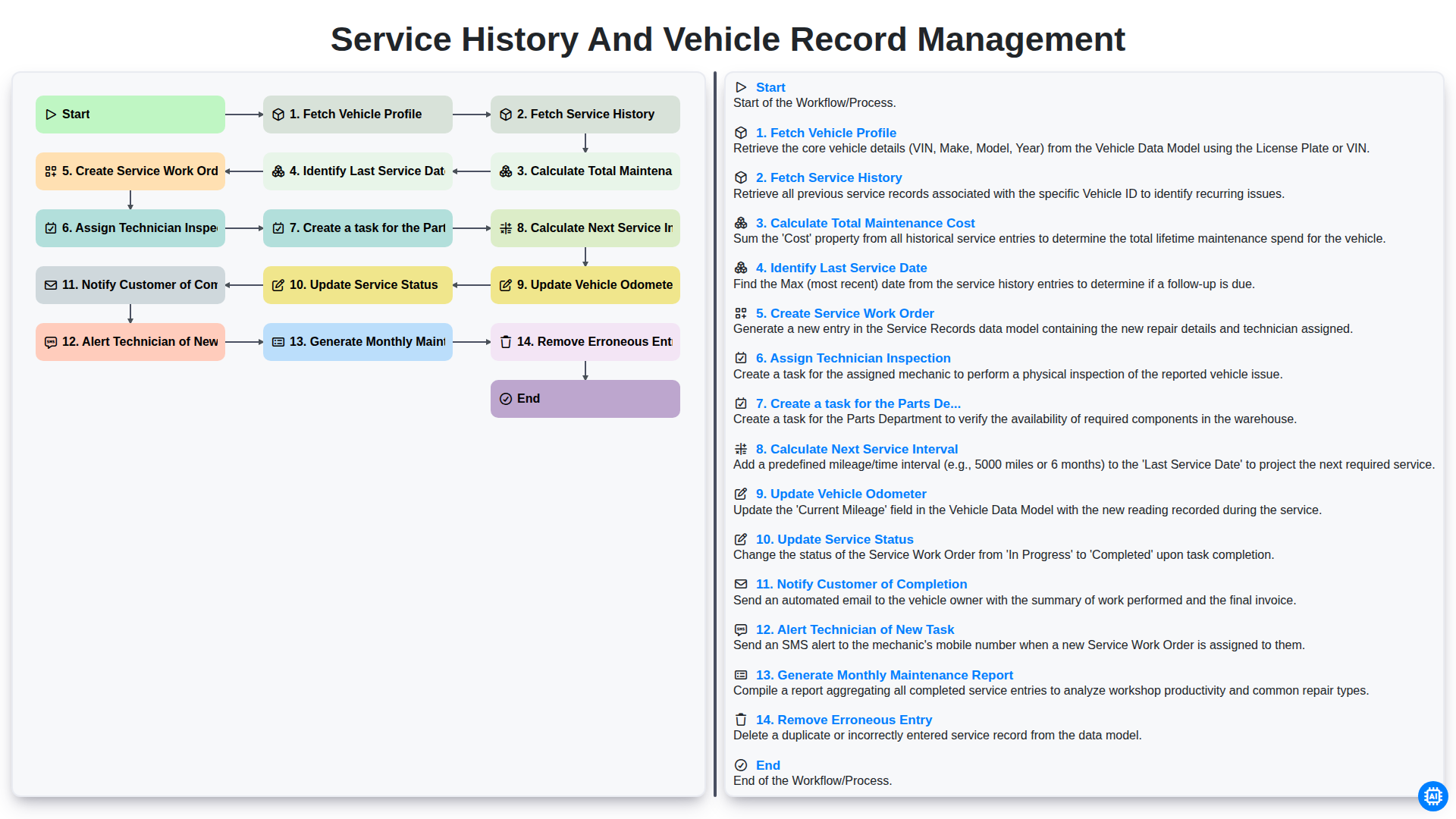Click the cube icon in Fetch Vehicle Profile node
The height and width of the screenshot is (819, 1456).
tap(278, 115)
